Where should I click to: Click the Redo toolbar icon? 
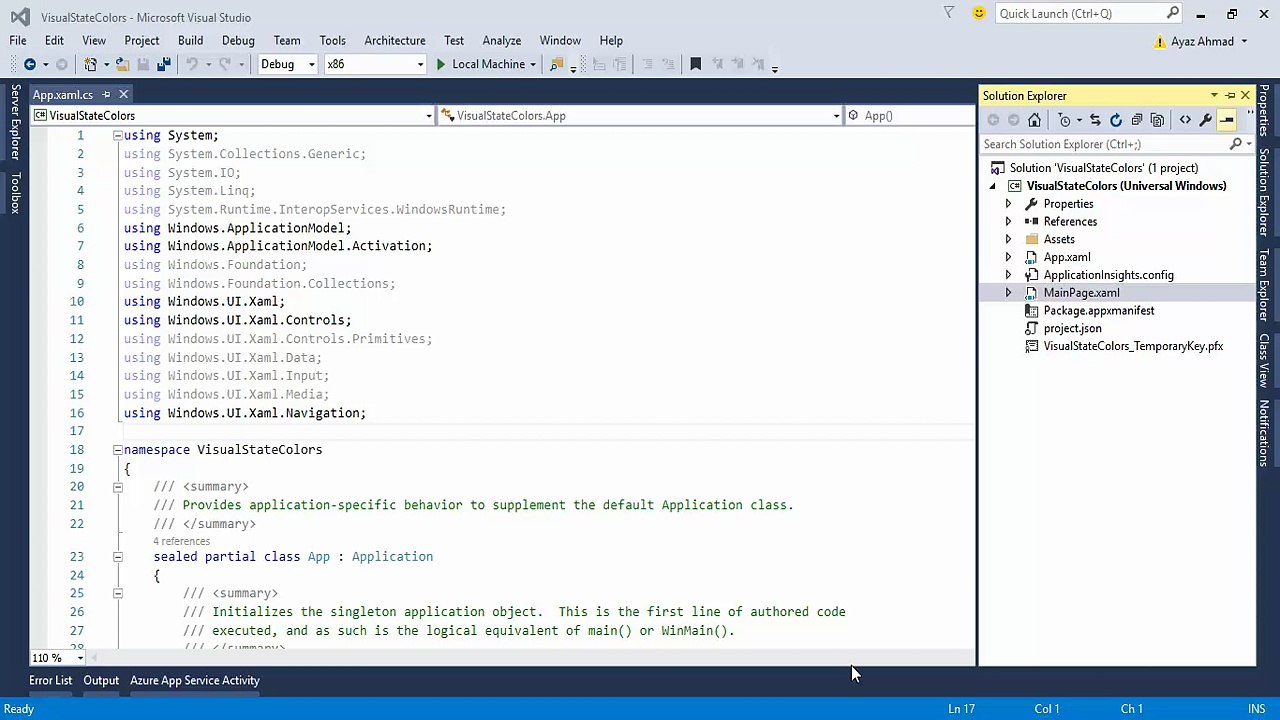pos(225,64)
